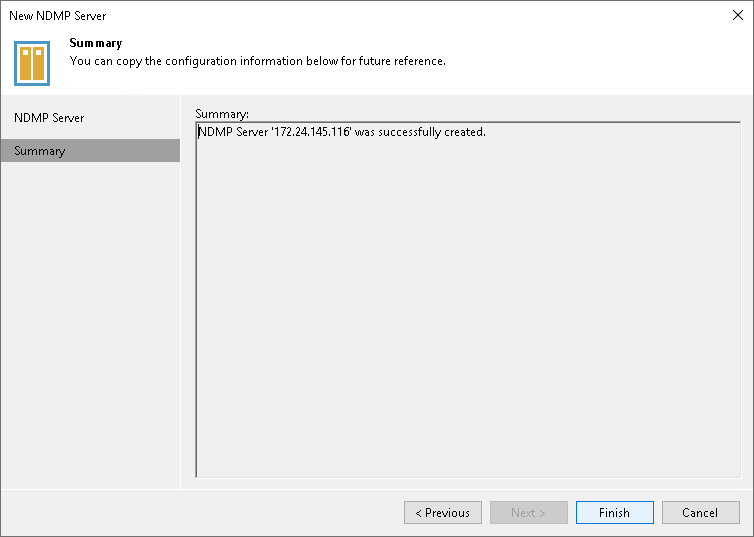Click the bold Summary heading

96,43
